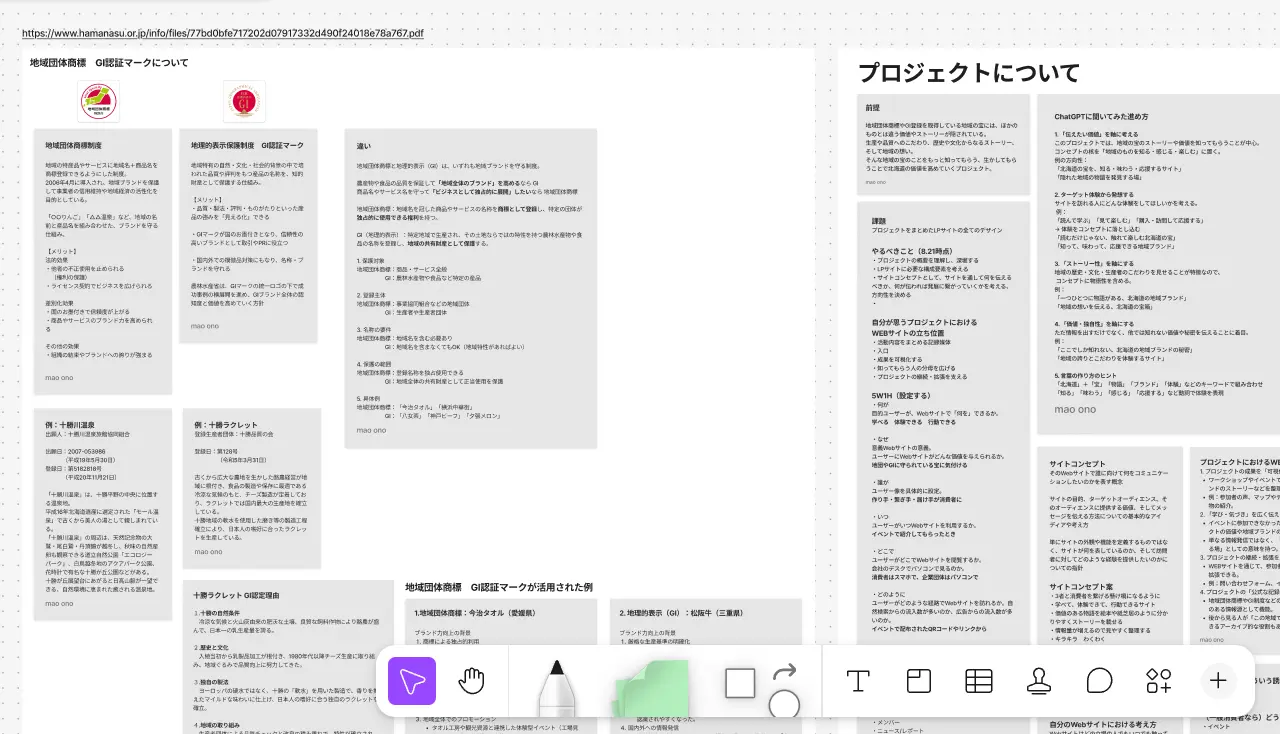
Task: Select the curved connector arrow tool
Action: (784, 671)
